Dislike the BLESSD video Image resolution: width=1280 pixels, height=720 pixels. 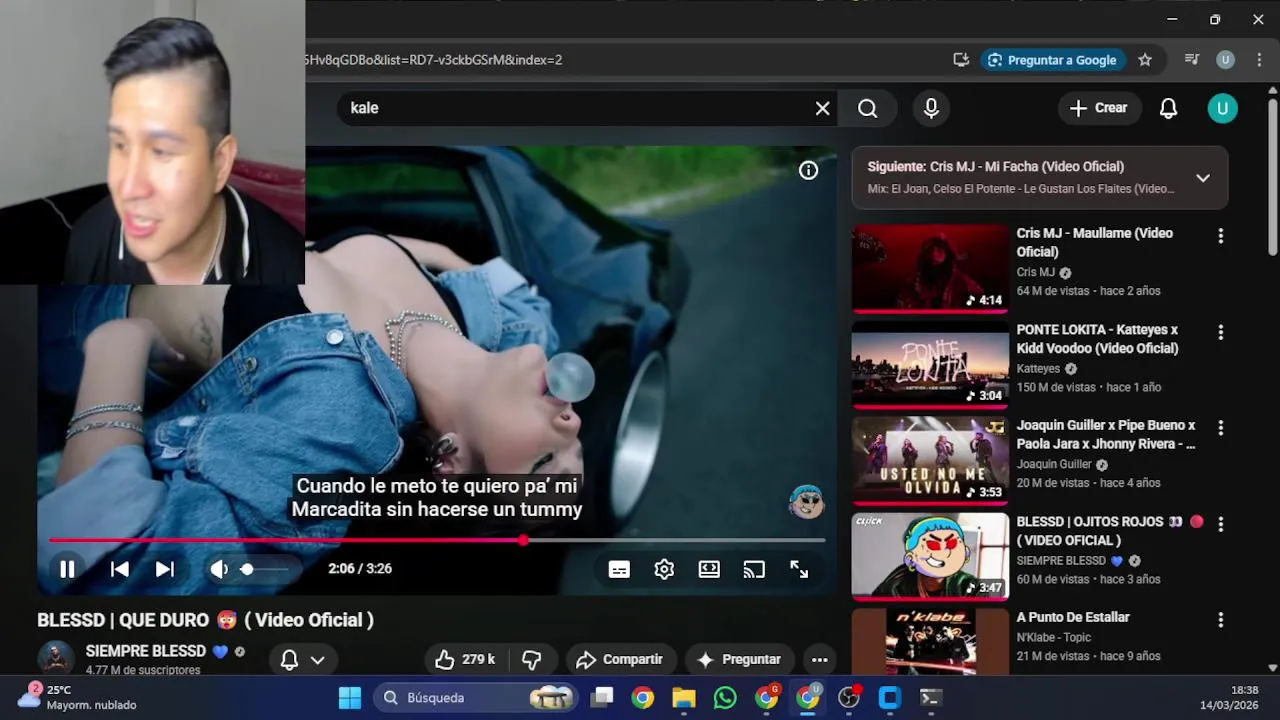pos(532,659)
